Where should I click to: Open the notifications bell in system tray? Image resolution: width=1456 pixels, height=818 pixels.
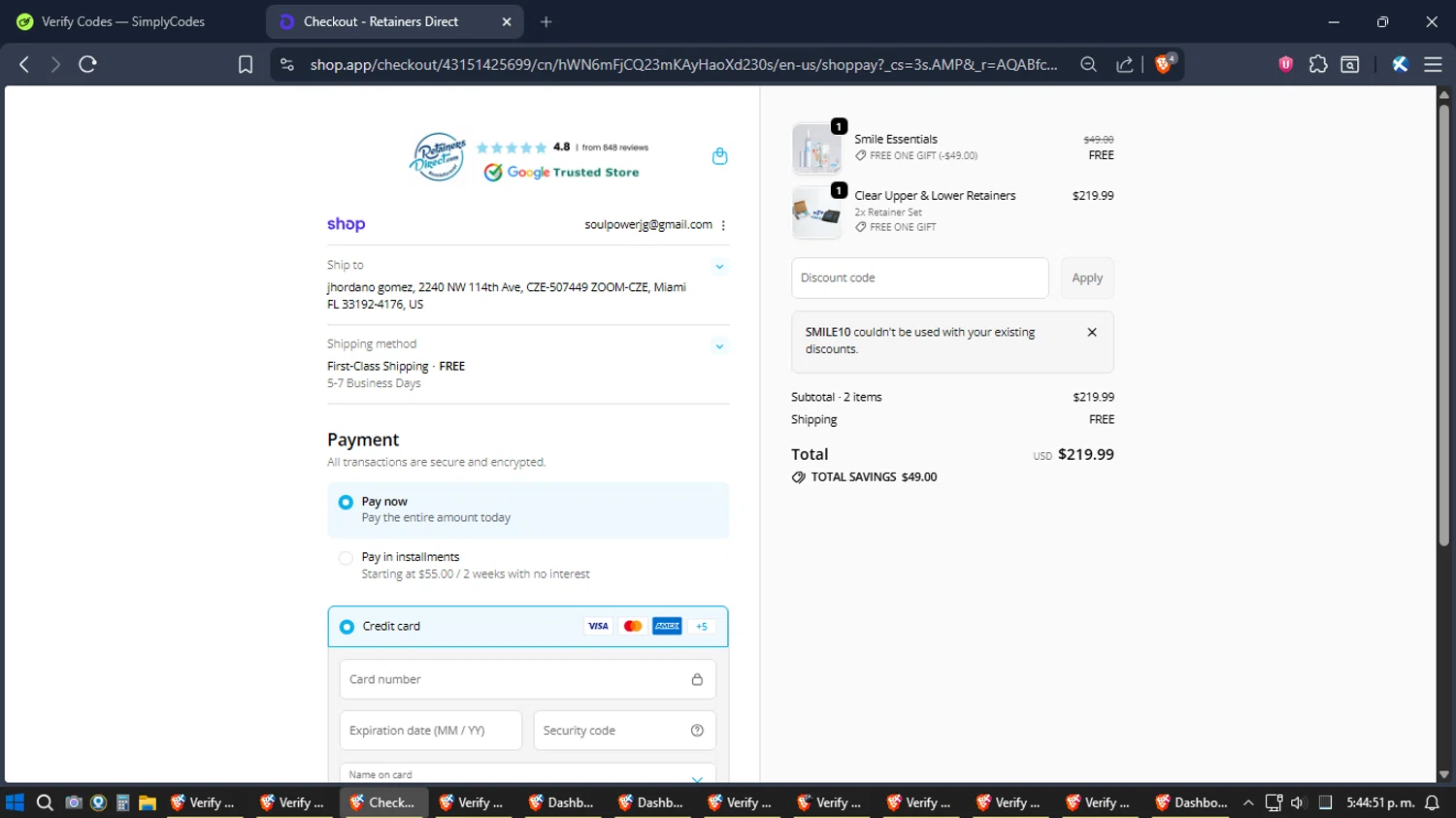(x=1432, y=802)
